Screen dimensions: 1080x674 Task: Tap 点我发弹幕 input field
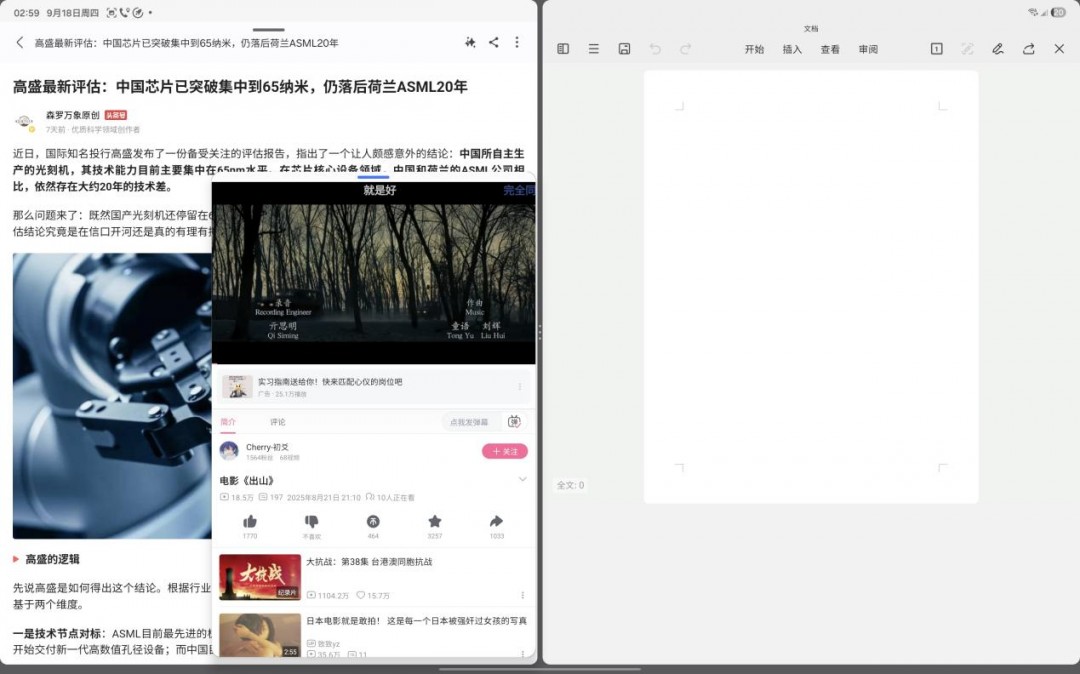(470, 422)
